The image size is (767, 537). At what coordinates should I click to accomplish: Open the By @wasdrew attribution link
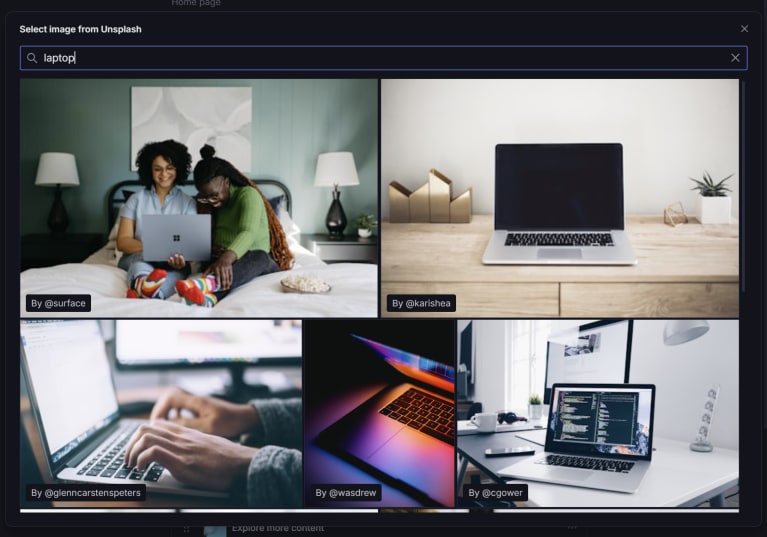pos(345,492)
